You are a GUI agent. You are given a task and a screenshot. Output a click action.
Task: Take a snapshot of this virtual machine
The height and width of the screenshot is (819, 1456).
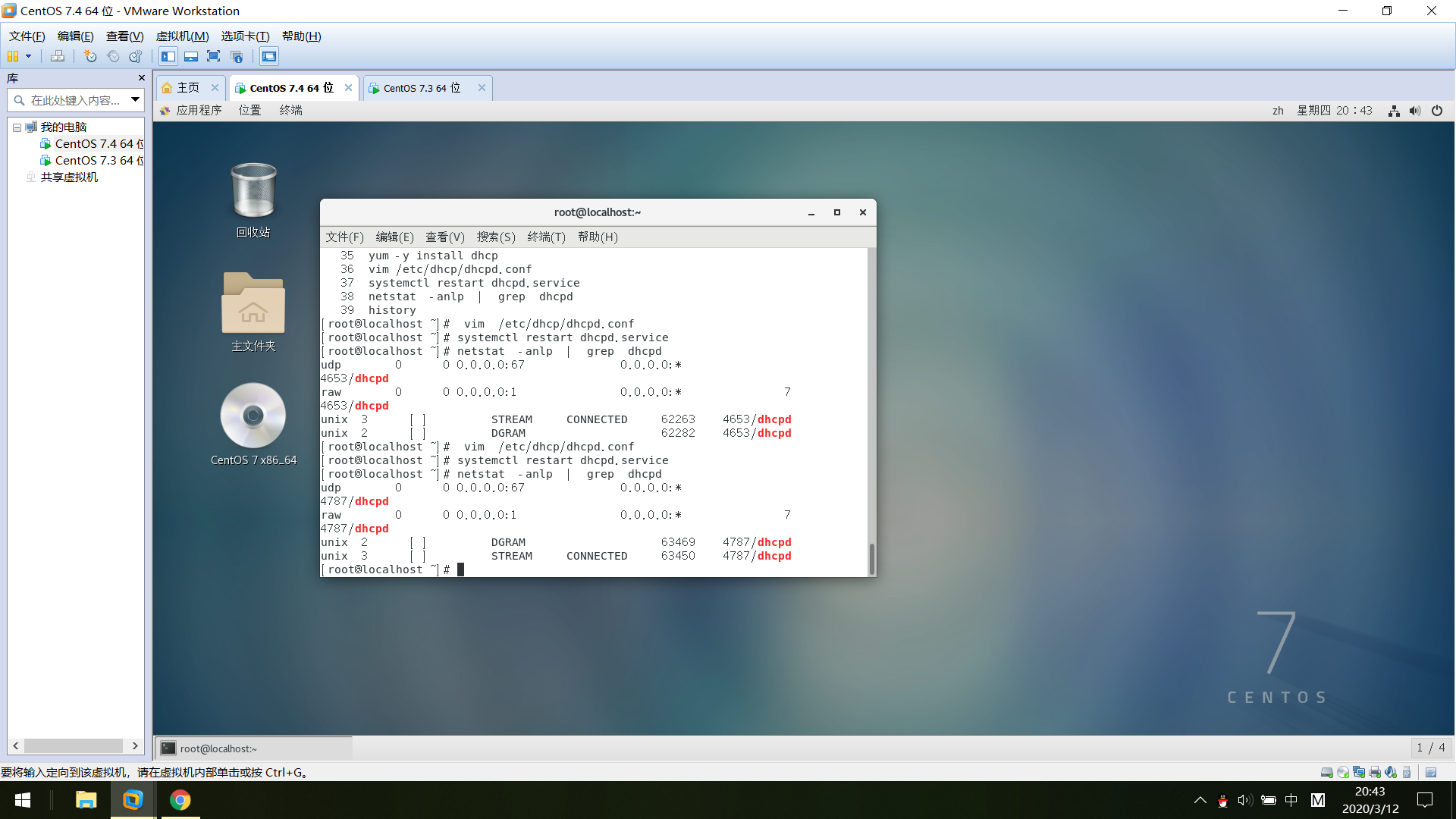tap(90, 56)
